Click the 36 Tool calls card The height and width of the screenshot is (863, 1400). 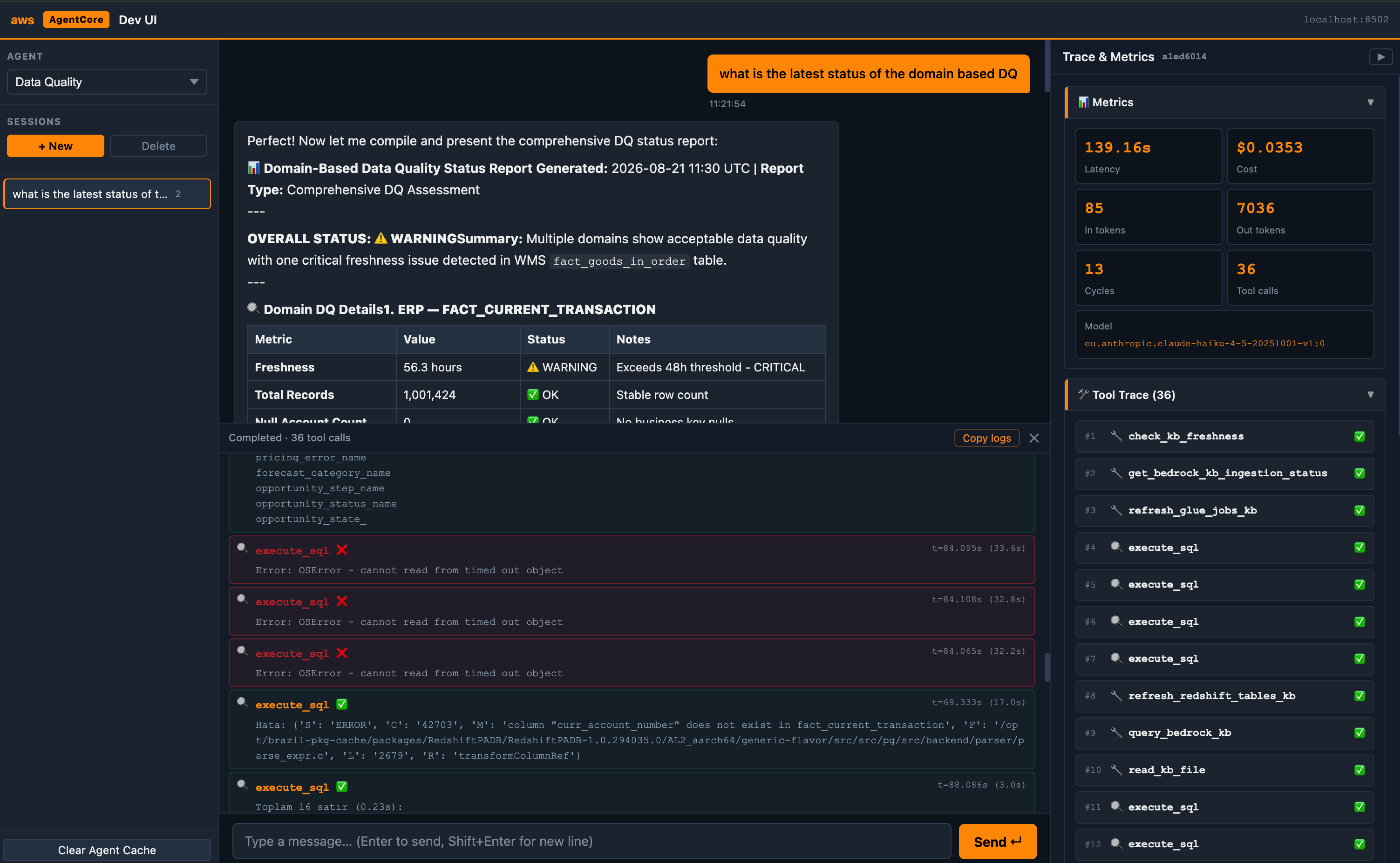tap(1300, 277)
